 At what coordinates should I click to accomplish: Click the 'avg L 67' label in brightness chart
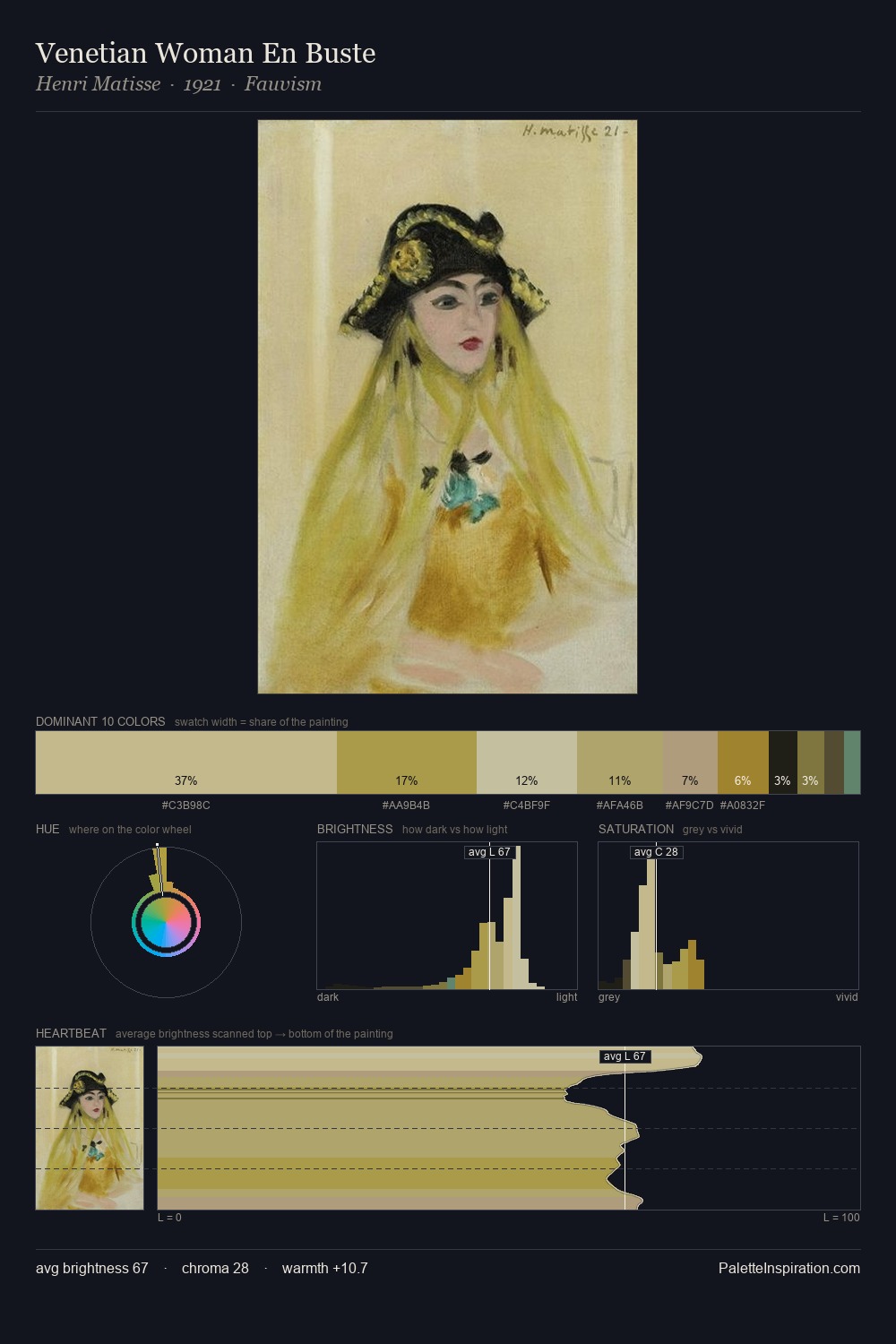tap(491, 852)
